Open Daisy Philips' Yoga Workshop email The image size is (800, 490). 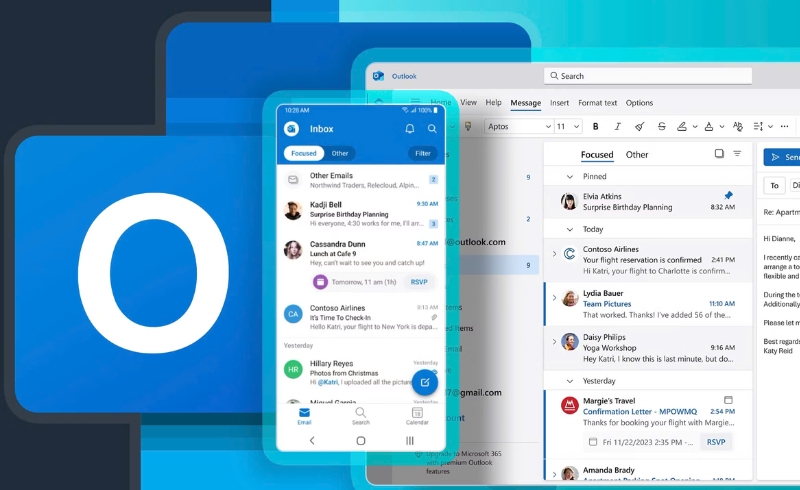648,348
